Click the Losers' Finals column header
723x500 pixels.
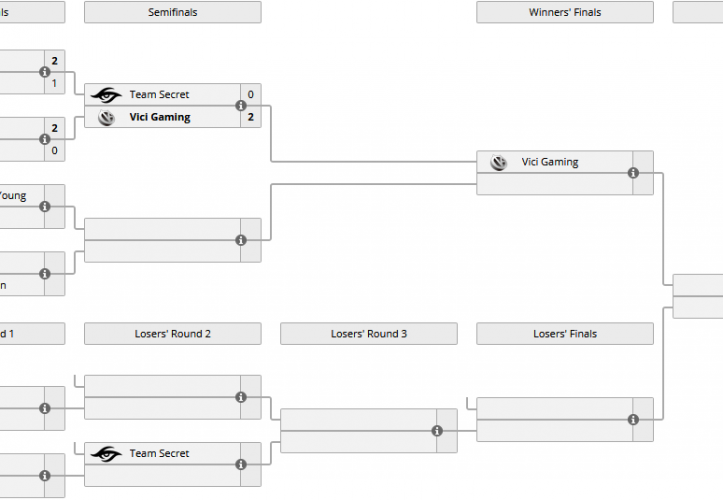click(x=565, y=334)
